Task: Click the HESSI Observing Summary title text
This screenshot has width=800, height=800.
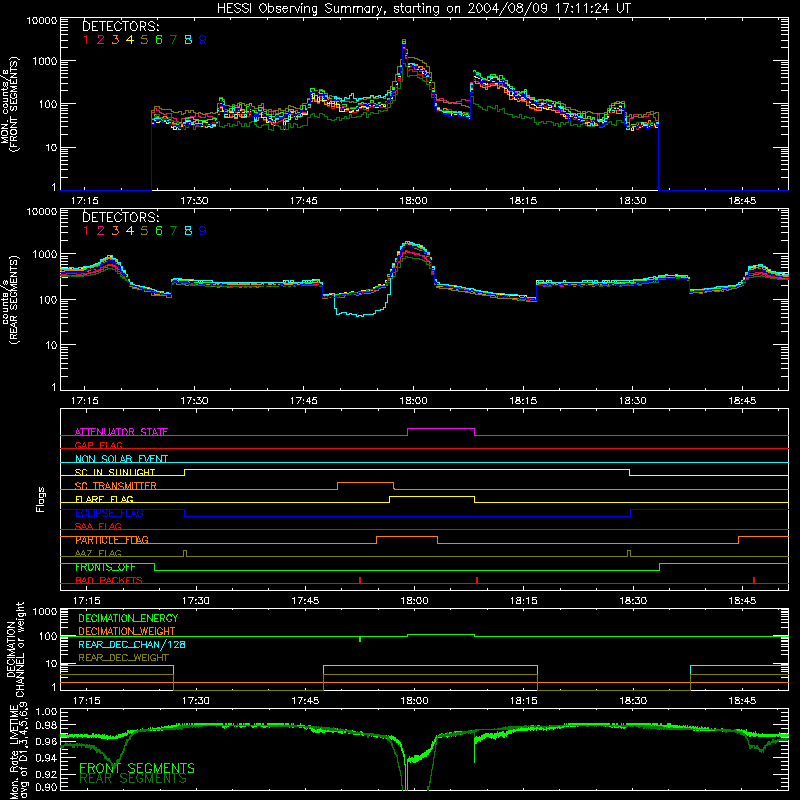Action: tap(423, 8)
